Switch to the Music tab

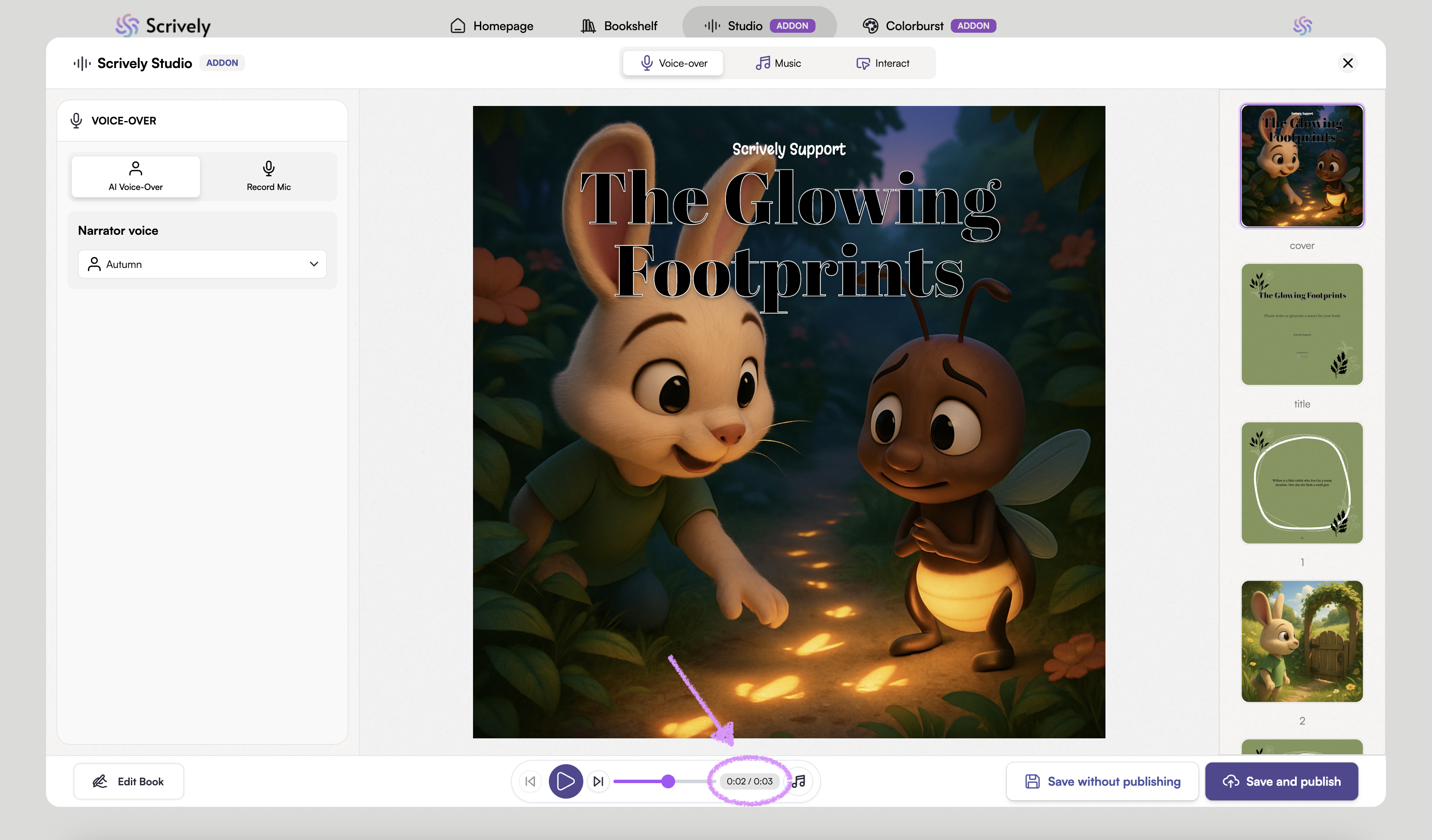click(x=778, y=63)
